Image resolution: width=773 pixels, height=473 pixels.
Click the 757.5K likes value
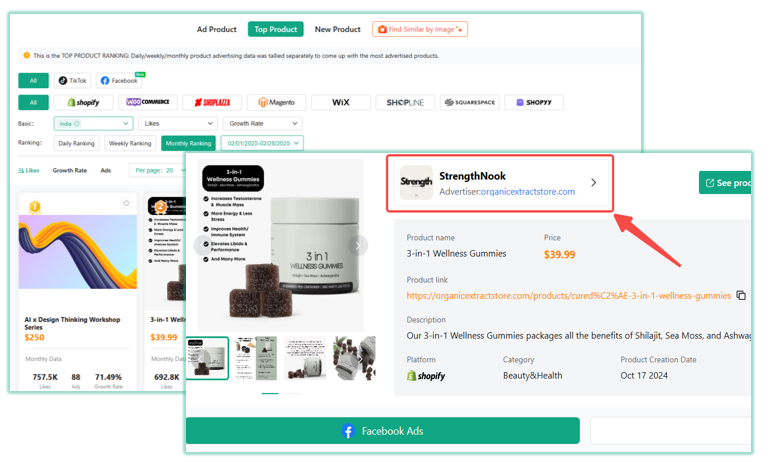pos(45,377)
